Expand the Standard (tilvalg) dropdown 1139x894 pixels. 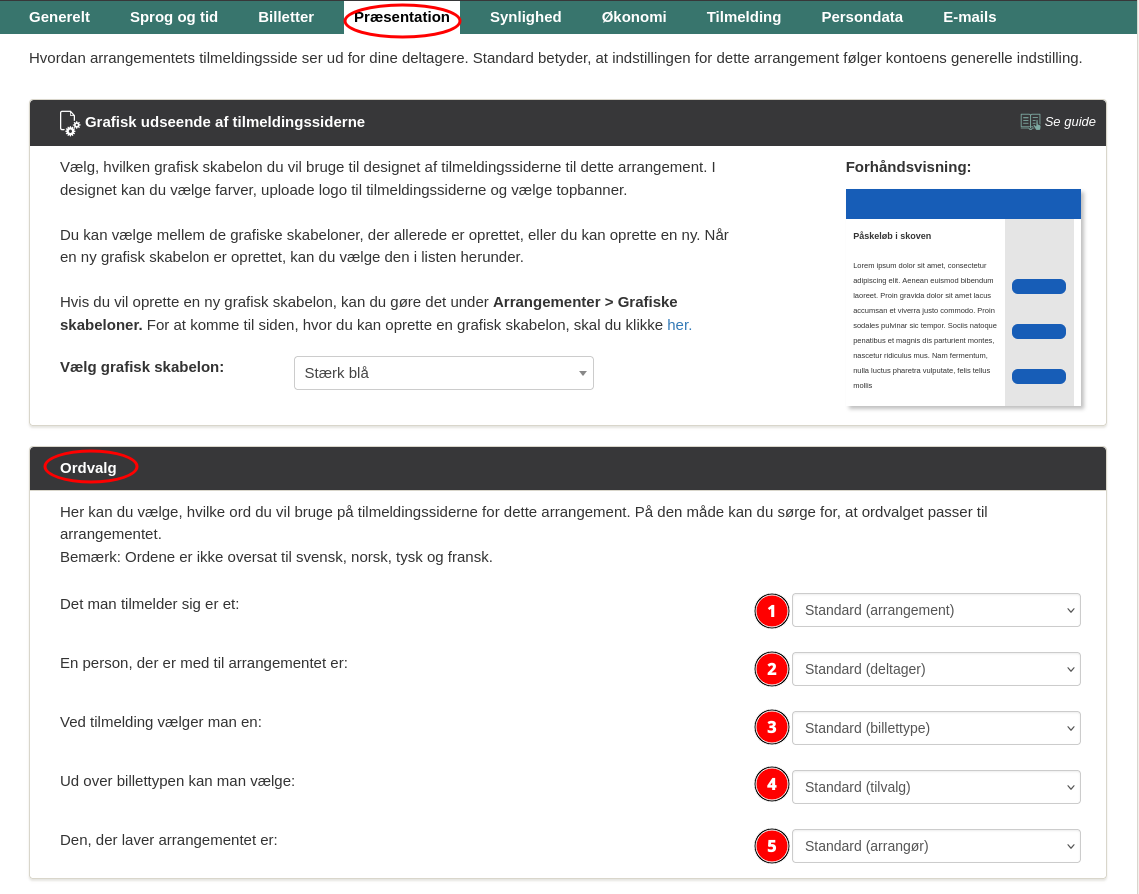(x=935, y=787)
